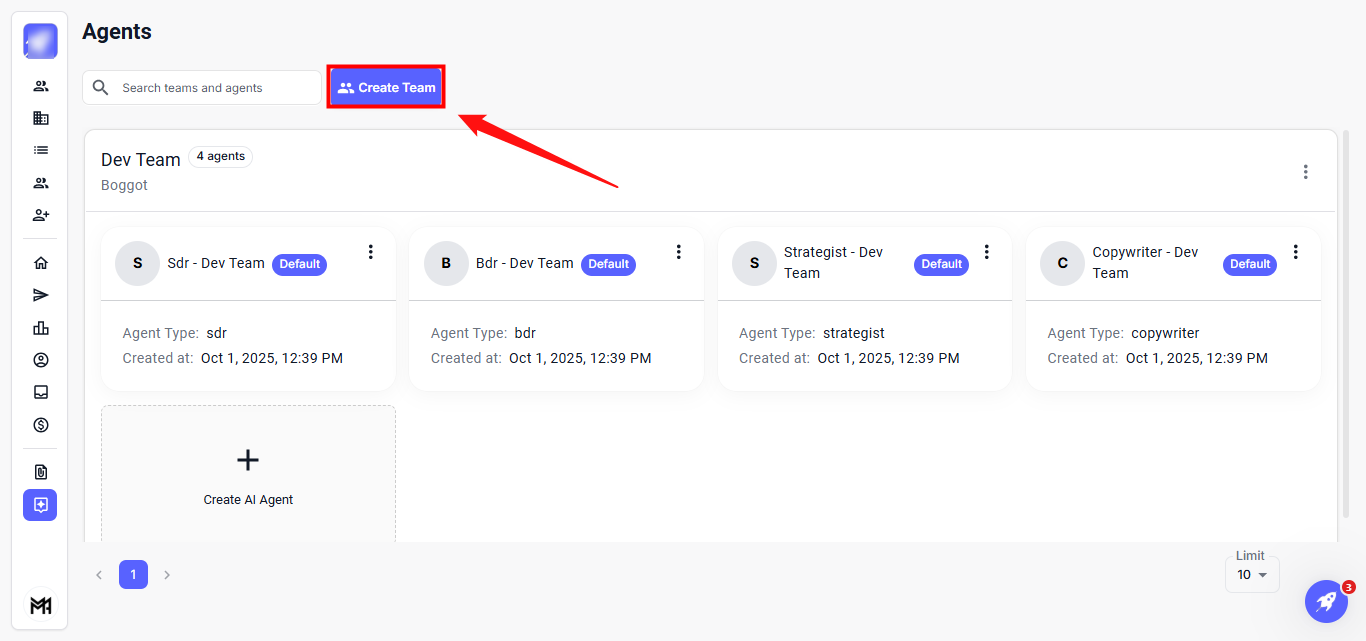Click the add-person icon in sidebar
The height and width of the screenshot is (641, 1366).
(40, 215)
